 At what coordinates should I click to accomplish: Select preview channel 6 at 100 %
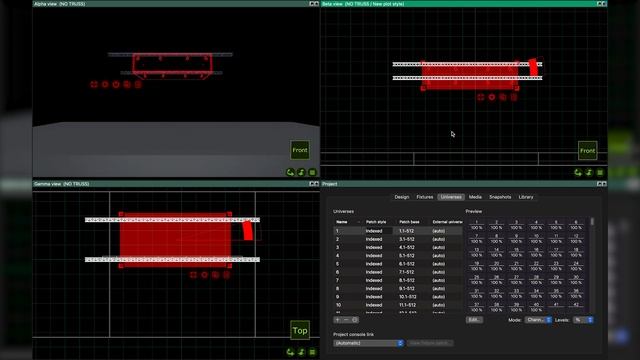click(576, 225)
